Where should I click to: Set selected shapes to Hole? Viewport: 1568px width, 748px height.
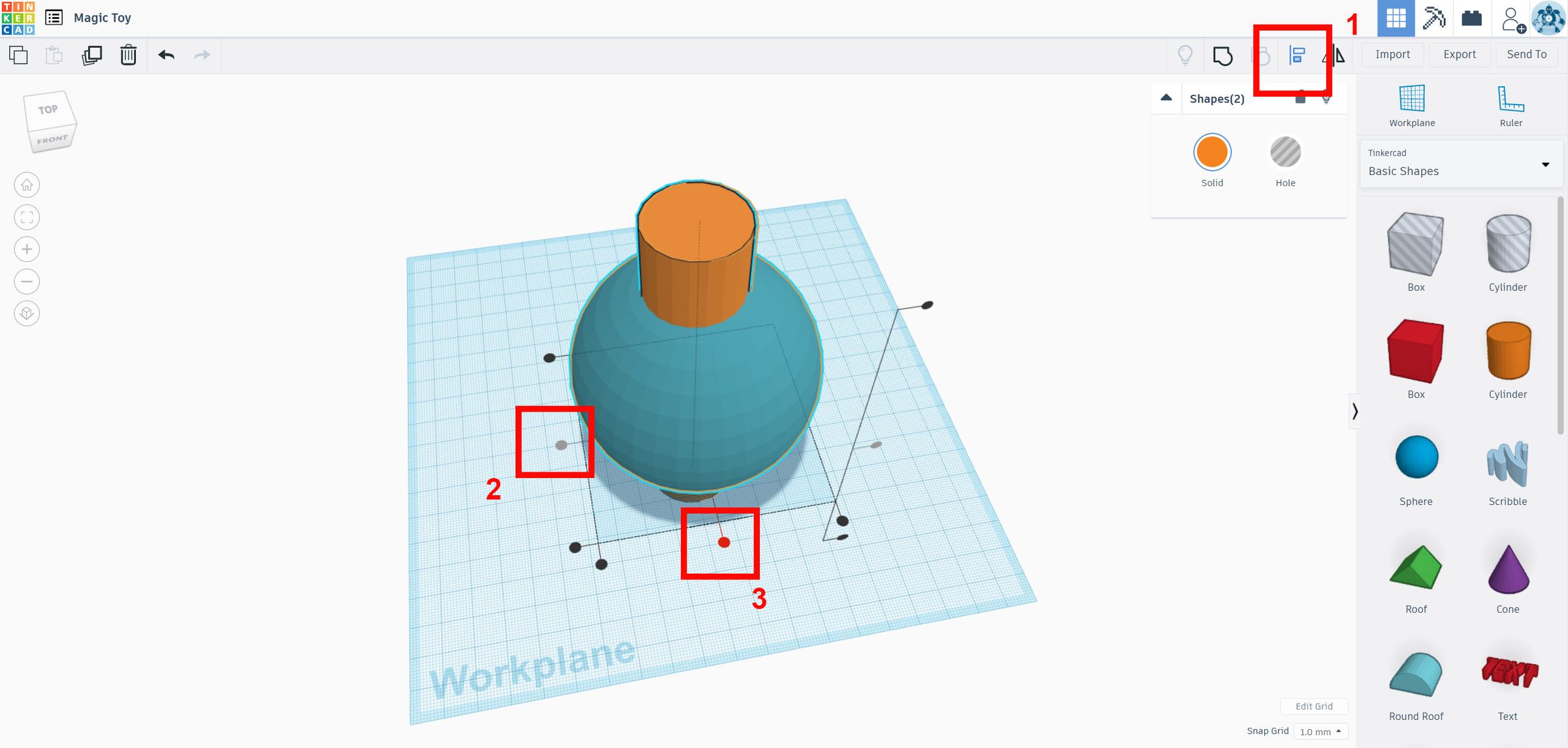(x=1285, y=153)
